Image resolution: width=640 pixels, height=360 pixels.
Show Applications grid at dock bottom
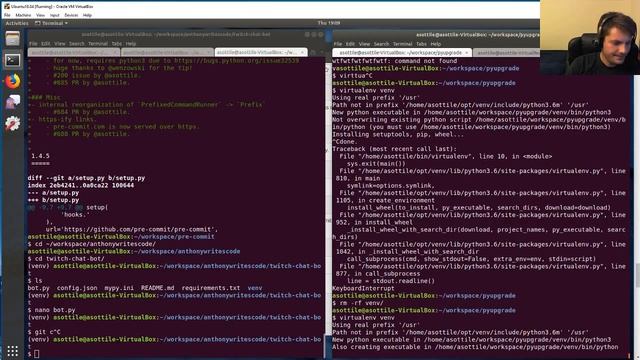pyautogui.click(x=13, y=351)
